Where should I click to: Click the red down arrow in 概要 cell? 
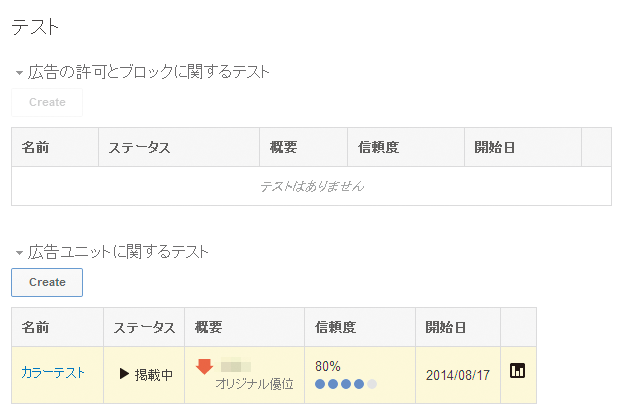(x=204, y=366)
